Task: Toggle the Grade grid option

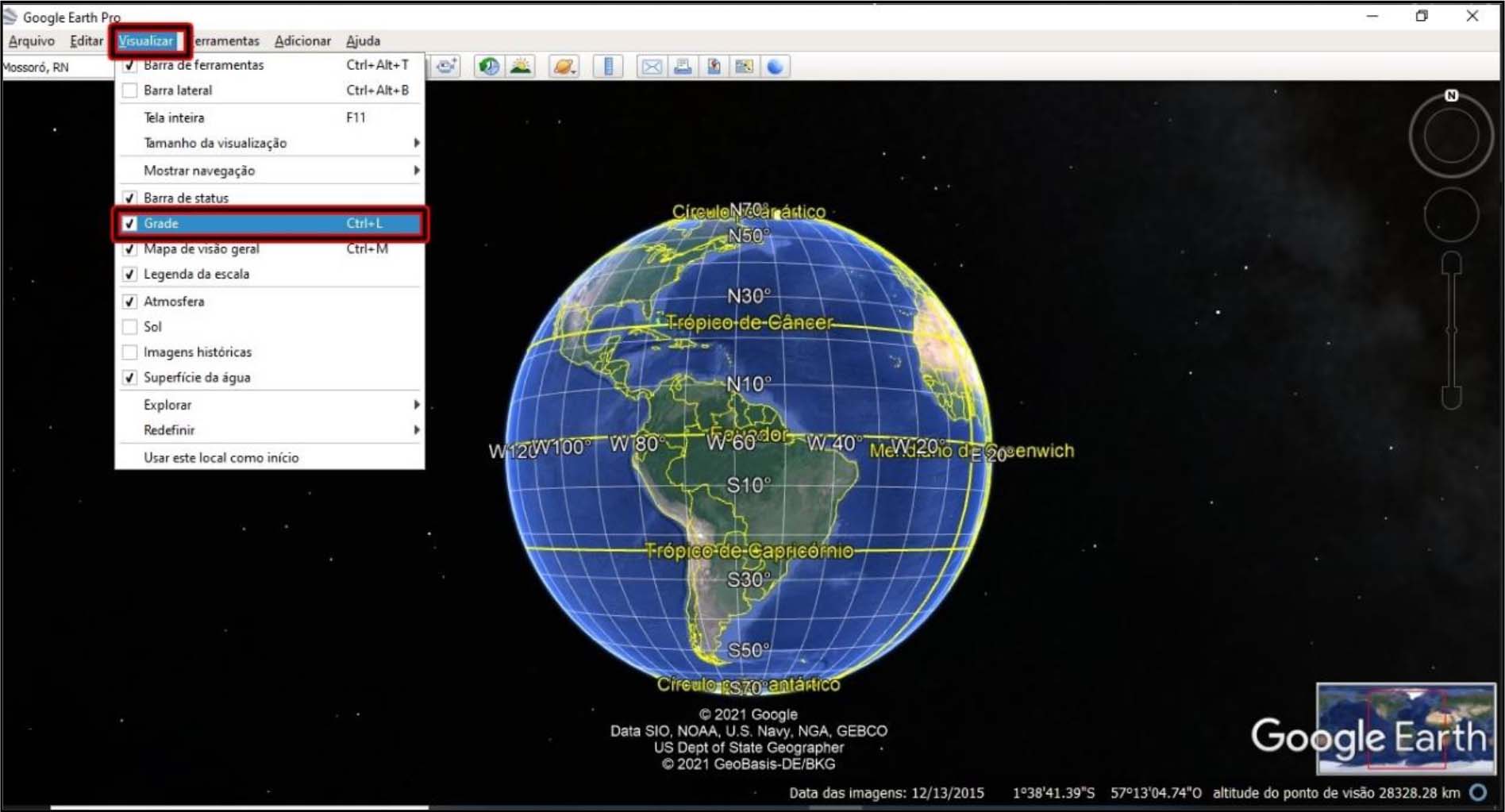Action: 270,224
